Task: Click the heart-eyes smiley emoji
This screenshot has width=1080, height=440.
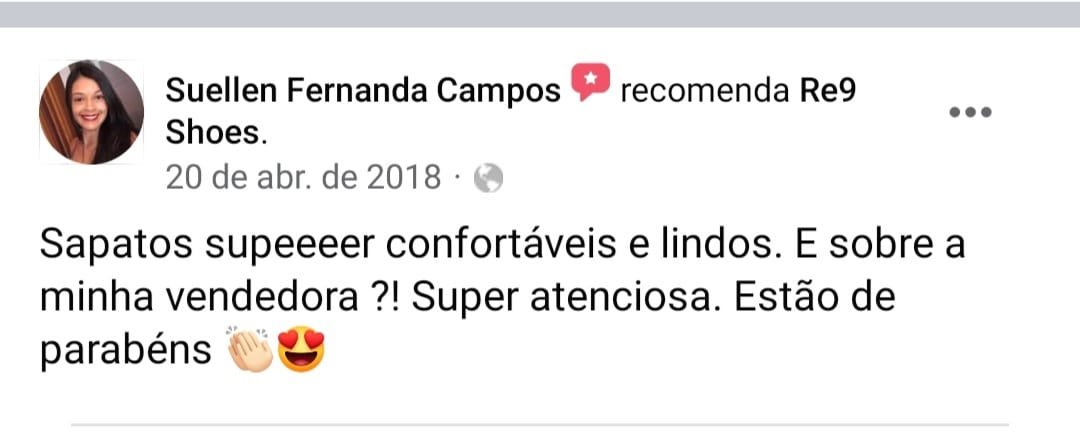Action: click(300, 350)
